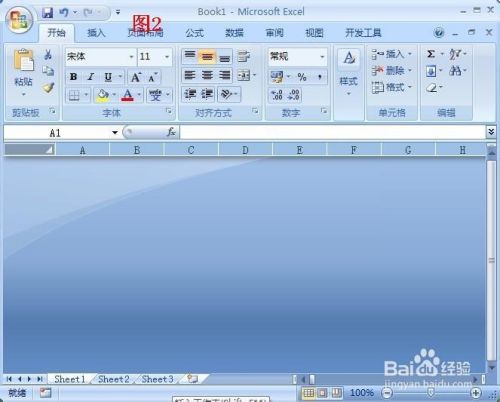Screen dimensions: 500x402
Task: Increase indent
Action: click(207, 94)
